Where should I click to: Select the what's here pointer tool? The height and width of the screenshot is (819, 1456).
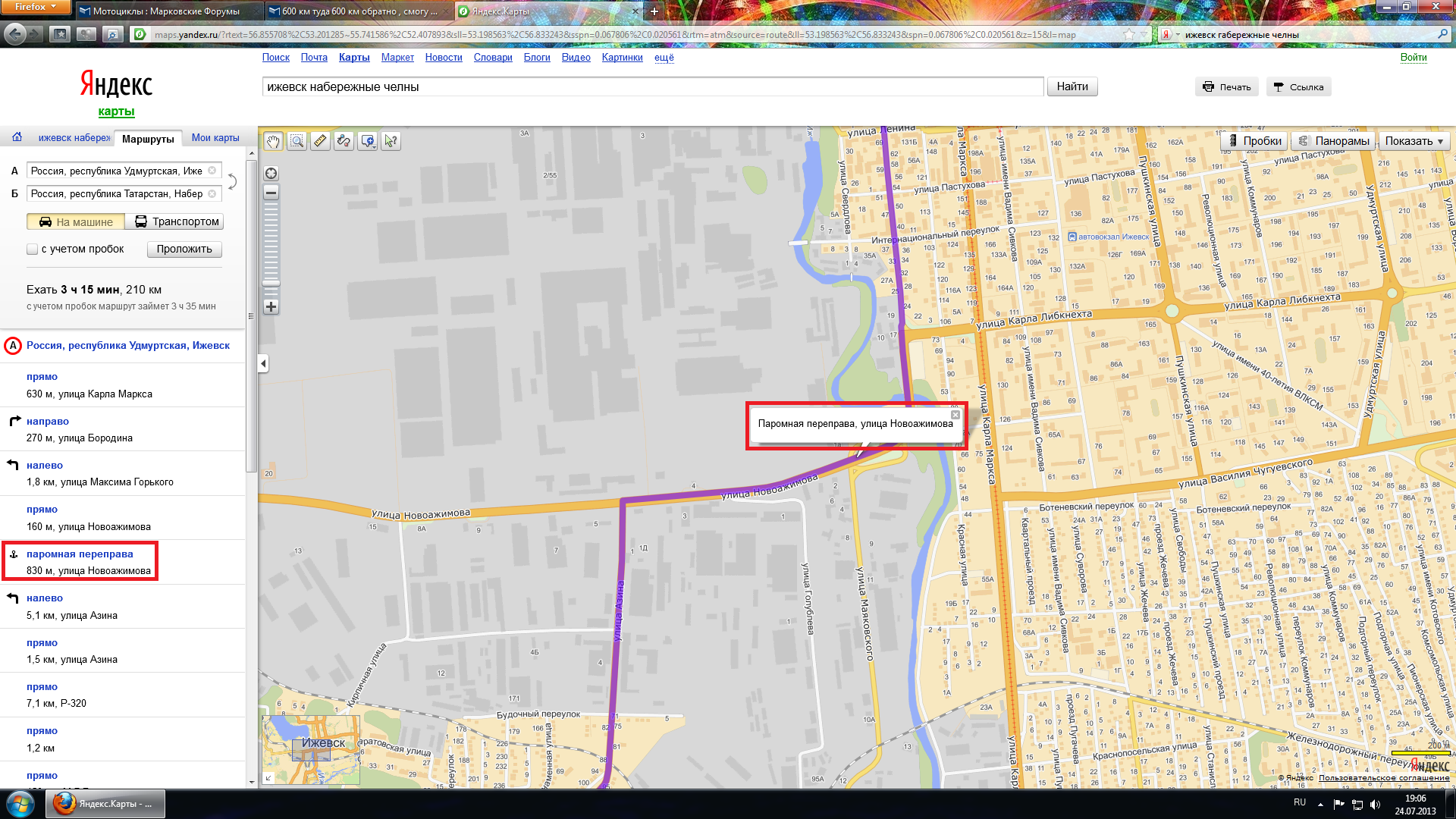(x=391, y=141)
